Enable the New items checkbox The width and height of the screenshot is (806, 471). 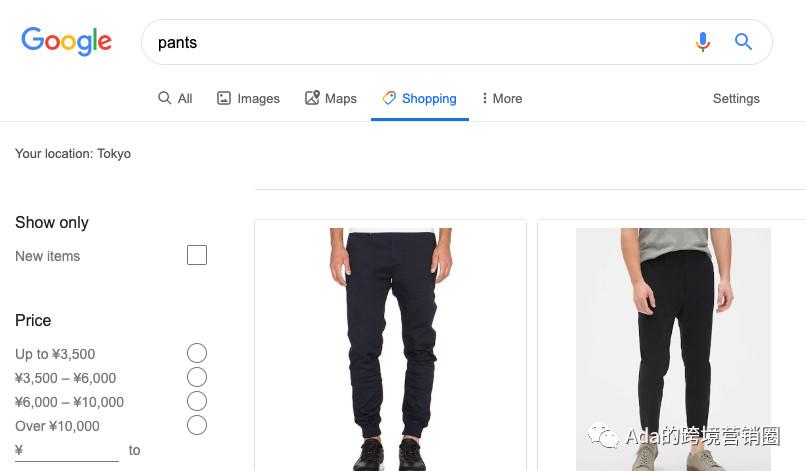tap(197, 255)
